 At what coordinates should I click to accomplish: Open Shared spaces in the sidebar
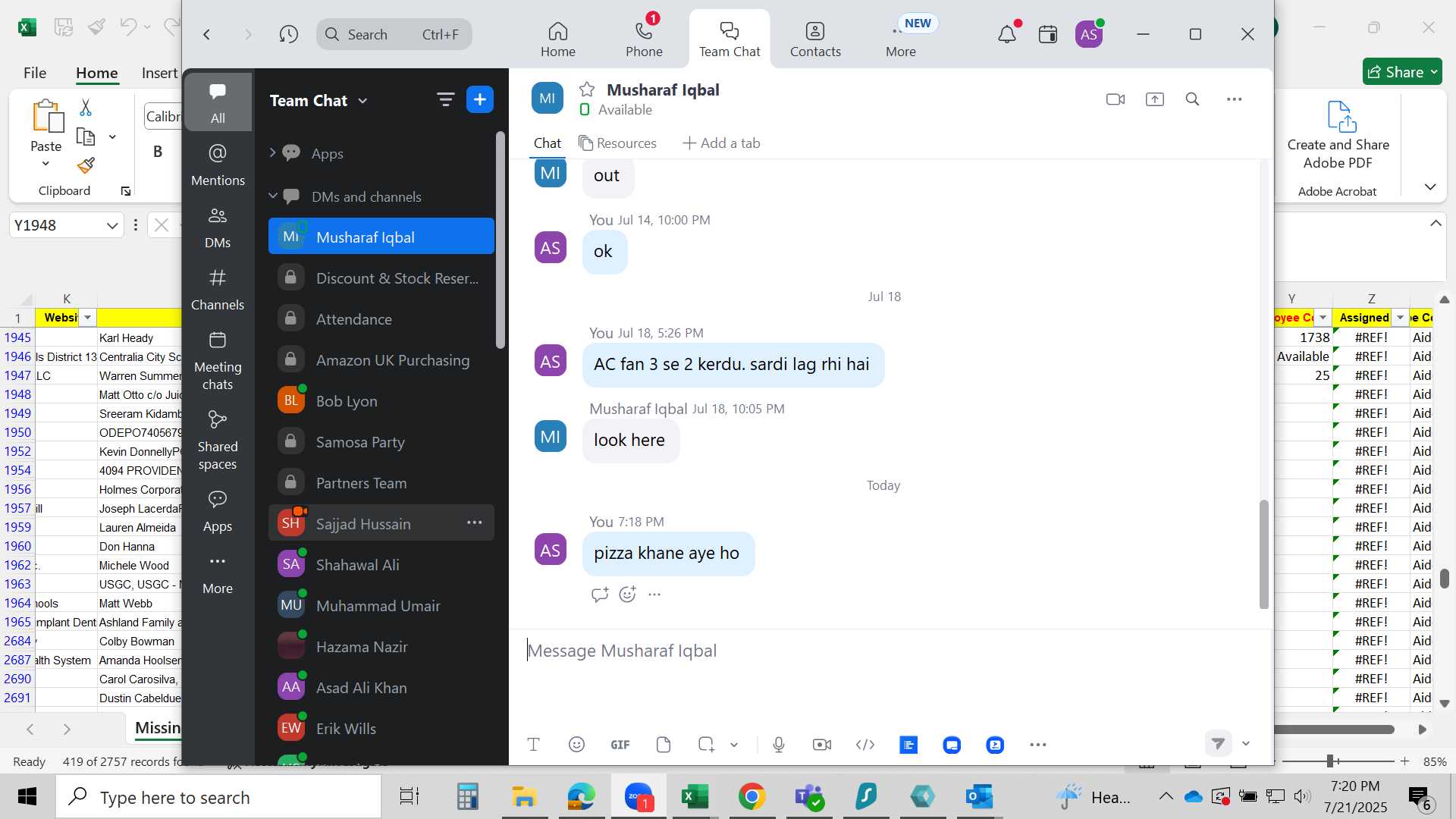pos(218,440)
